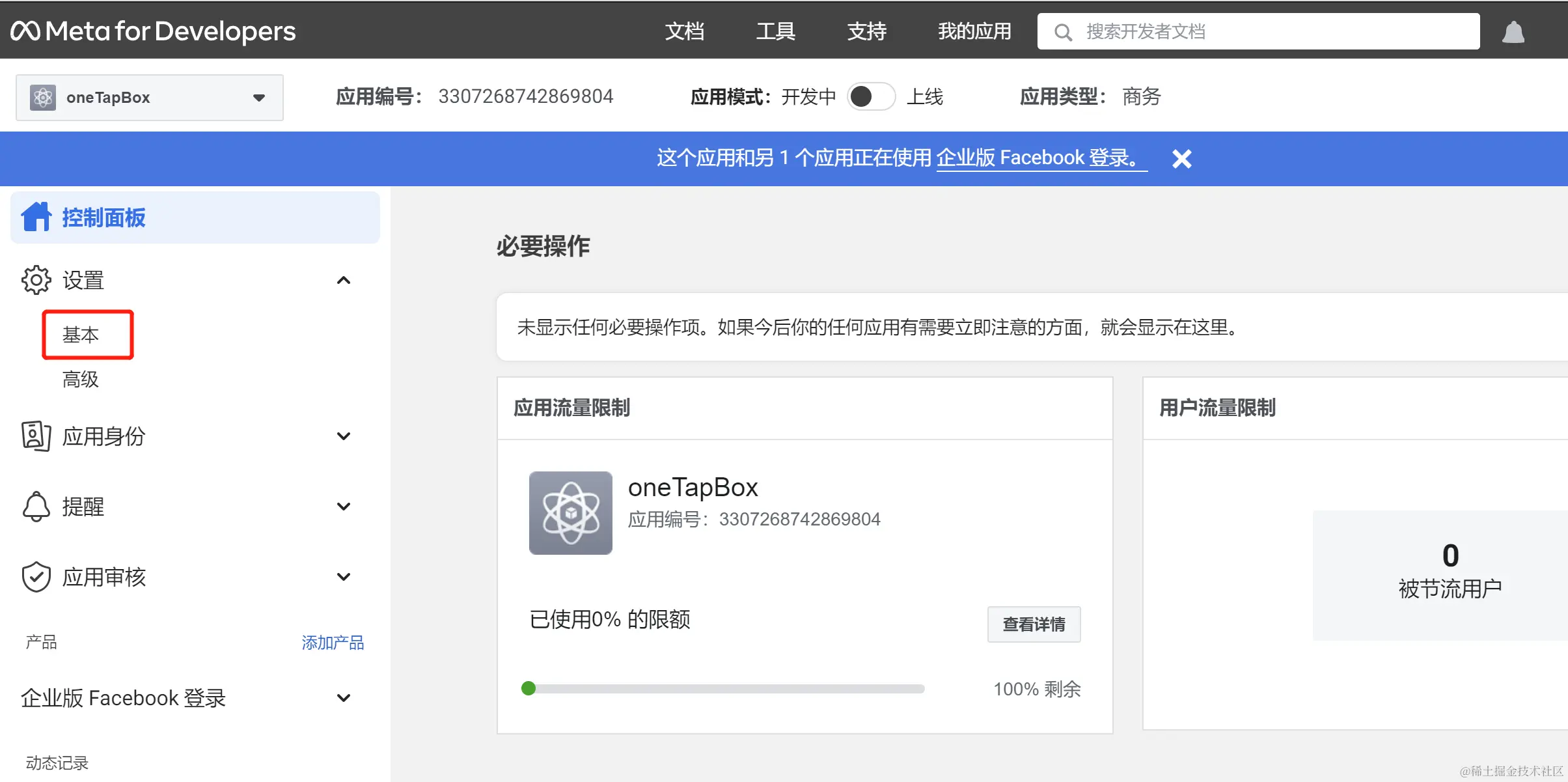Click the Meta for Developers logo
The image size is (1568, 782).
coord(153,31)
